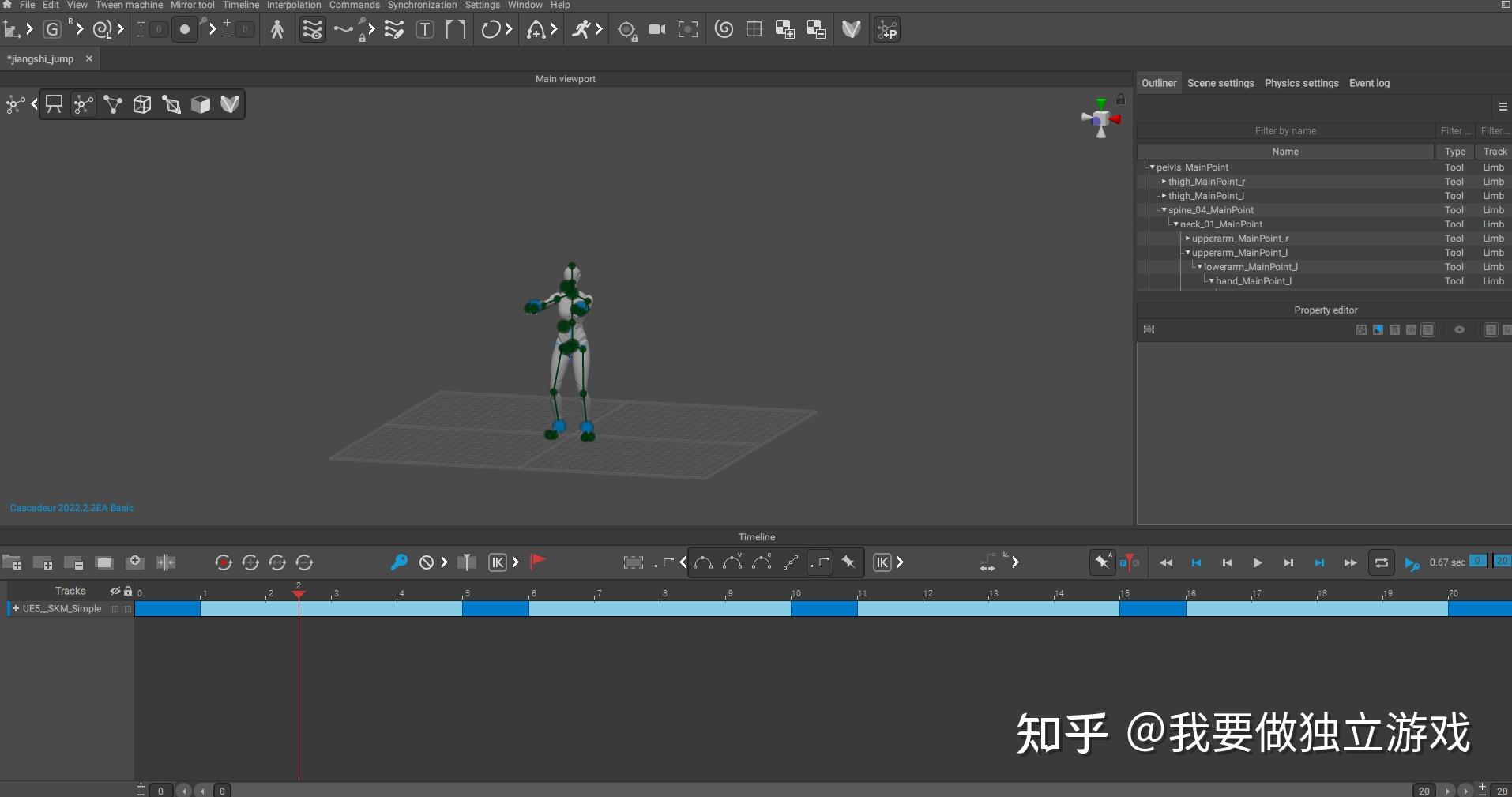This screenshot has width=1512, height=797.
Task: Select the Text annotation tool
Action: pos(426,29)
